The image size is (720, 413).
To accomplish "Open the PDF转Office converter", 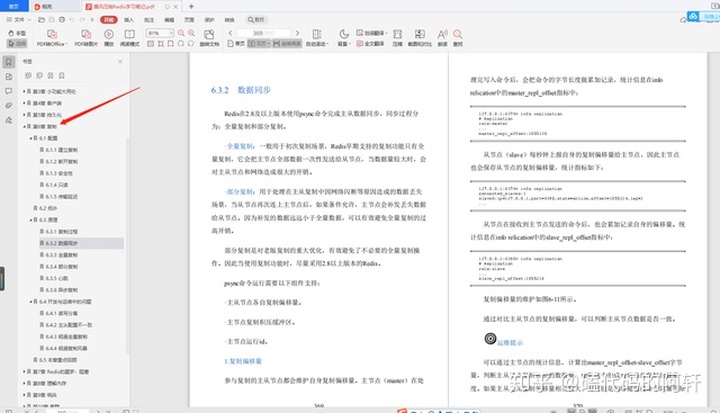I will (52, 38).
